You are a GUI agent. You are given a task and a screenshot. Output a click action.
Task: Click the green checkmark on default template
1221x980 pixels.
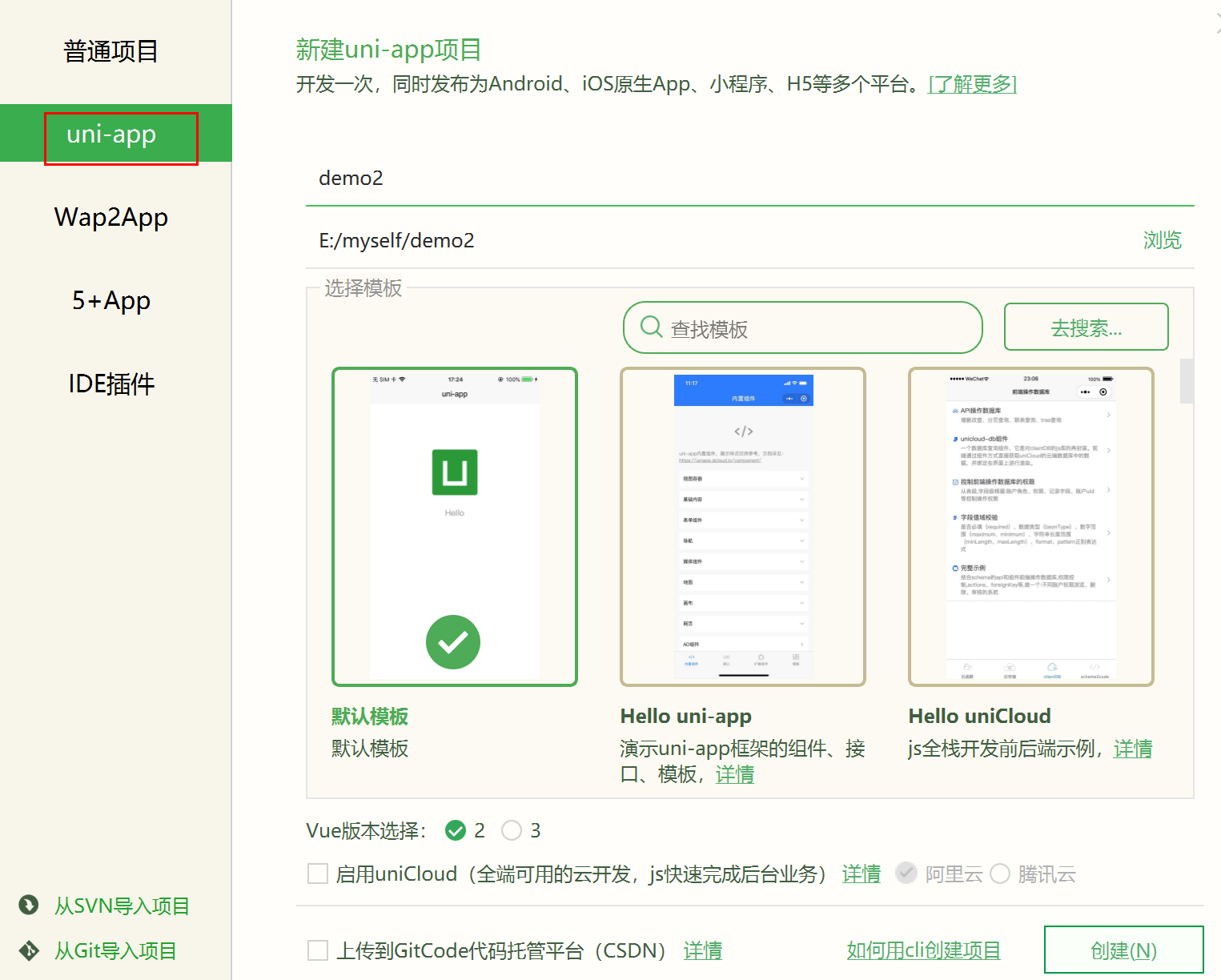453,642
